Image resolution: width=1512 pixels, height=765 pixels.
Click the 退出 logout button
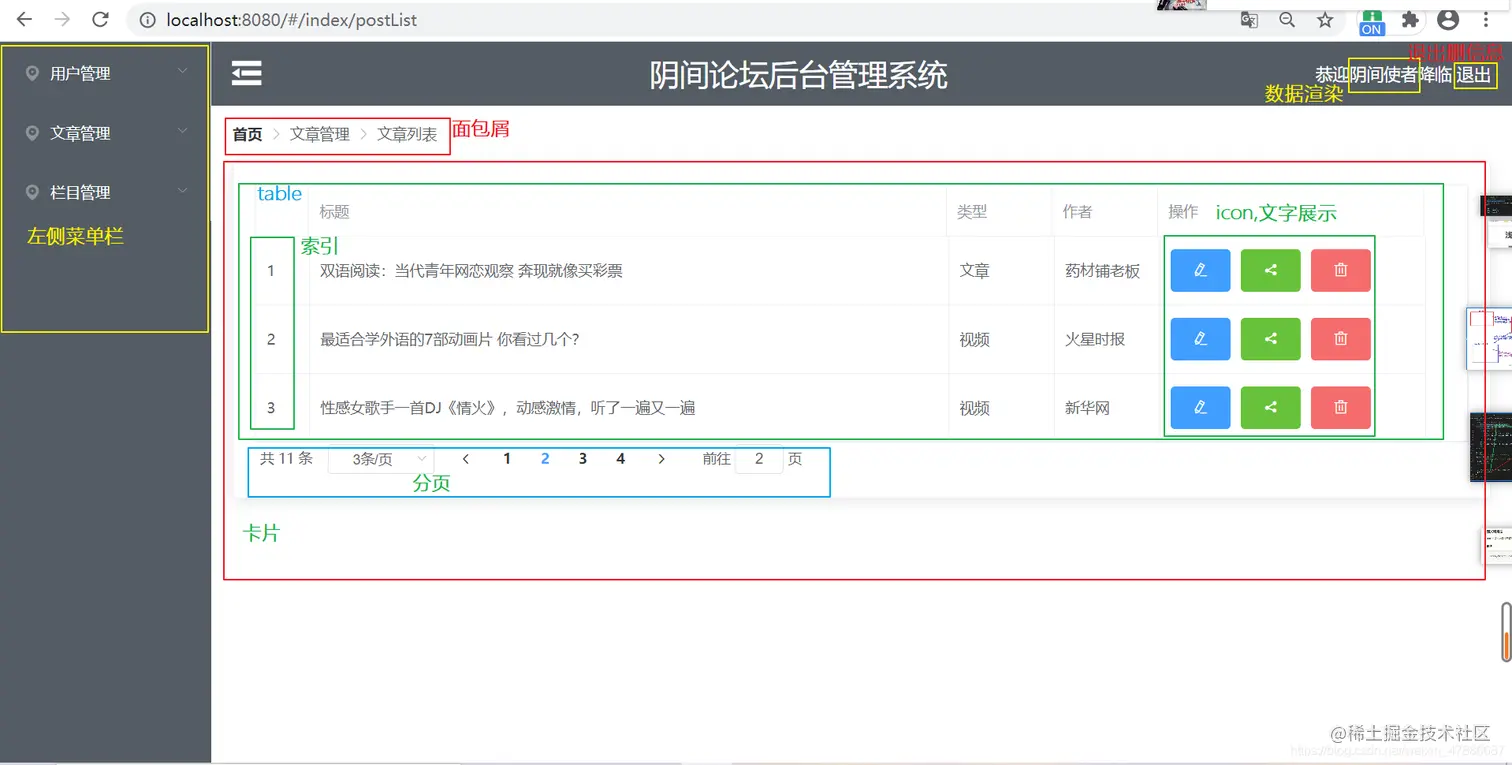coord(1474,75)
